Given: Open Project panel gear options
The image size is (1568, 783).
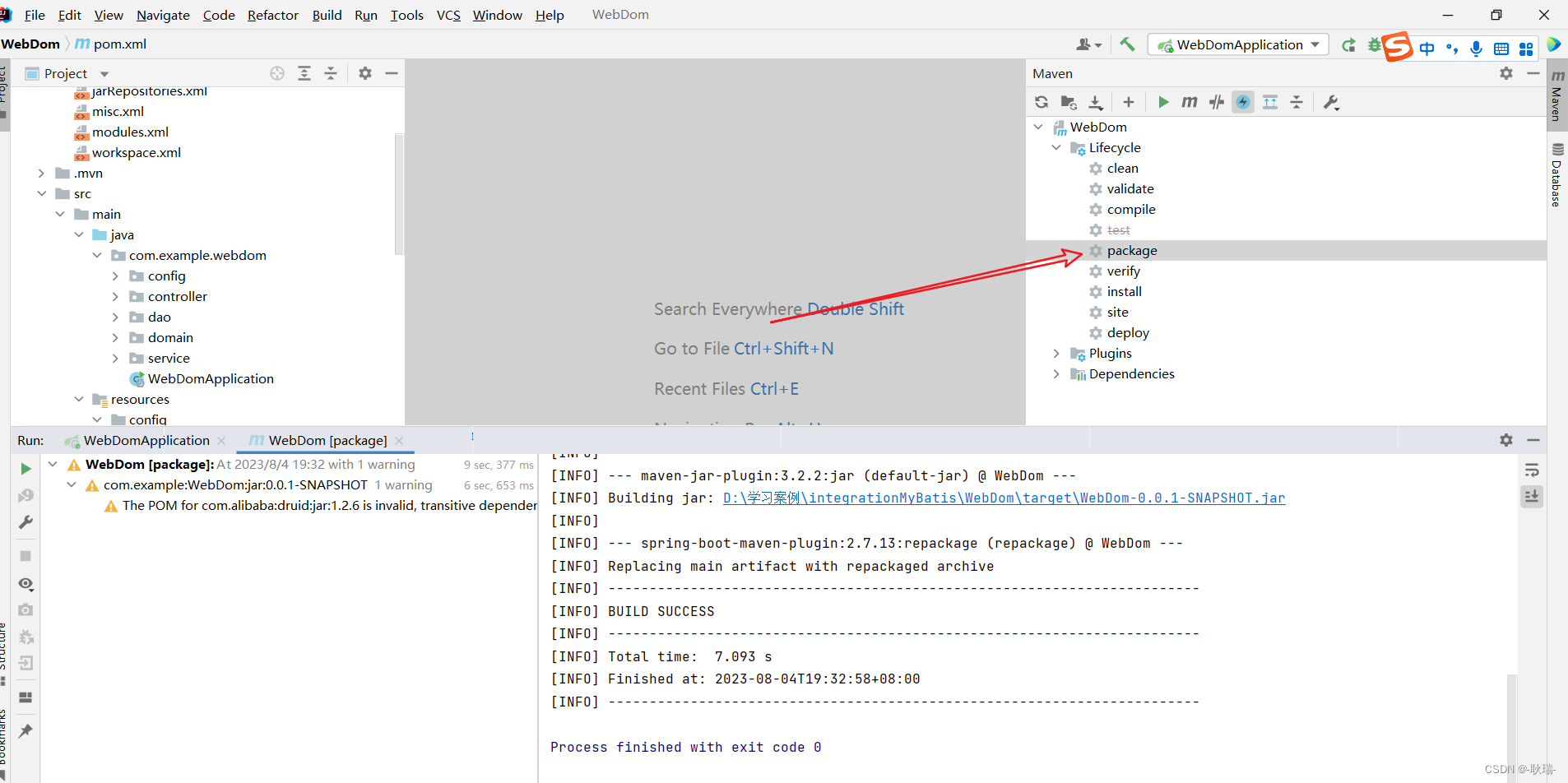Looking at the screenshot, I should coord(365,73).
